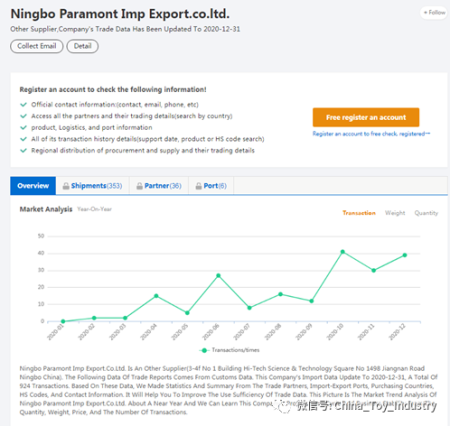Click the 2020-05 data point
Screen dimensions: 450x426
(187, 313)
